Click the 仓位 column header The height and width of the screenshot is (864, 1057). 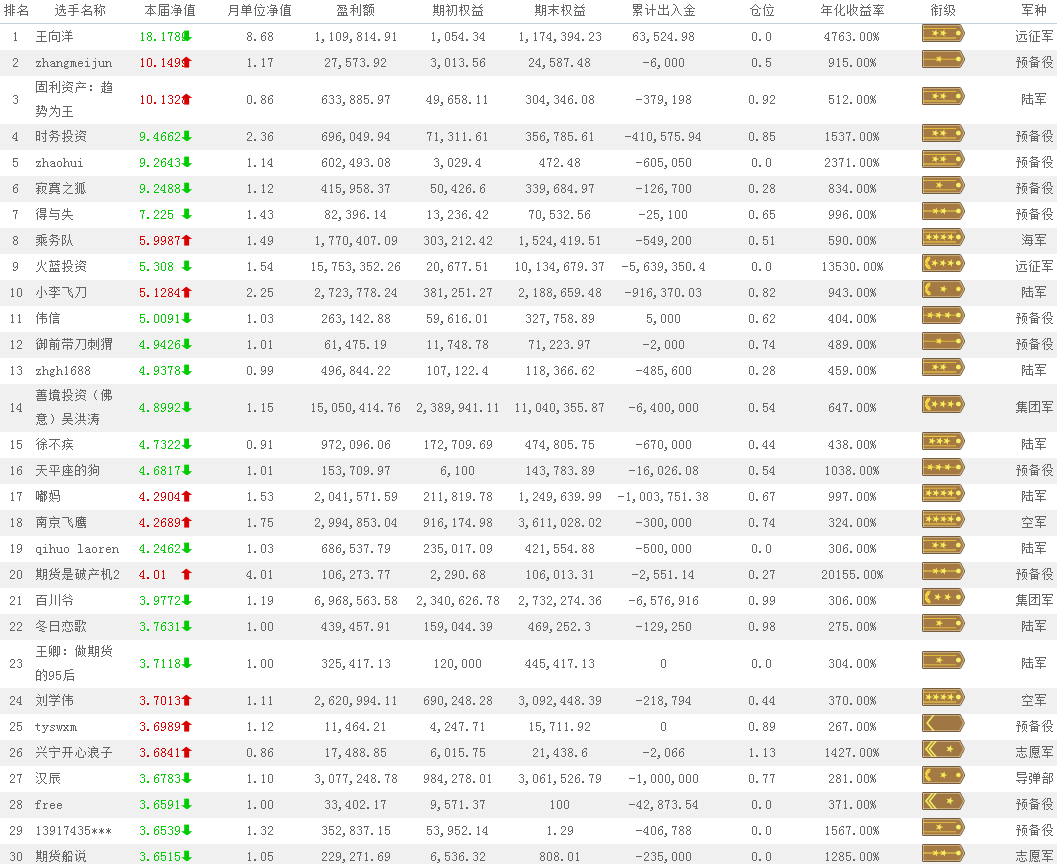(x=762, y=11)
